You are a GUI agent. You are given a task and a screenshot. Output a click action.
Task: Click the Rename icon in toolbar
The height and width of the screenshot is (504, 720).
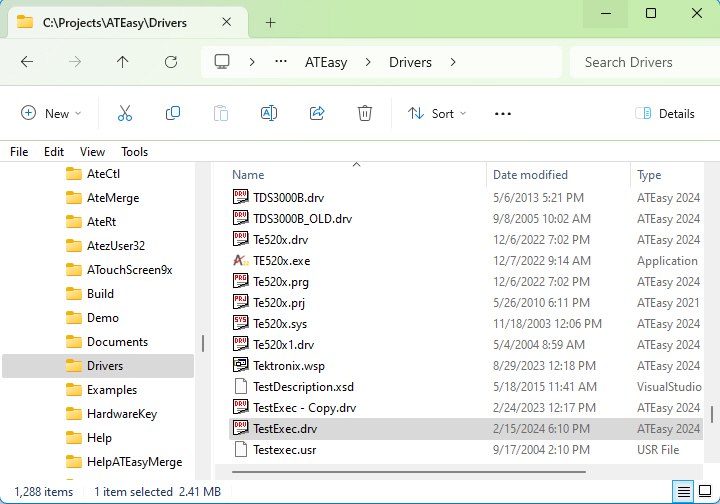(269, 114)
